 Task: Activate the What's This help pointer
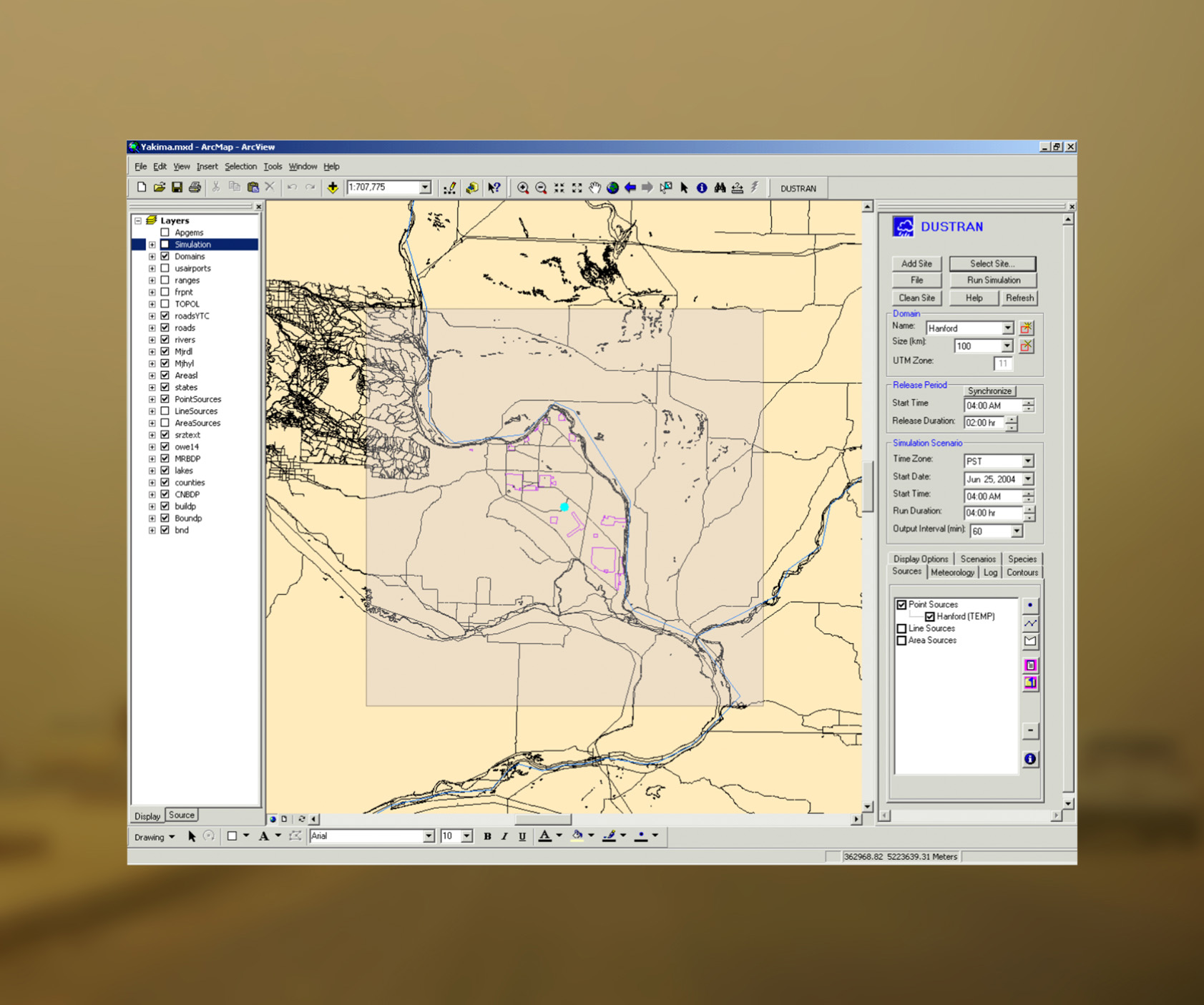494,187
